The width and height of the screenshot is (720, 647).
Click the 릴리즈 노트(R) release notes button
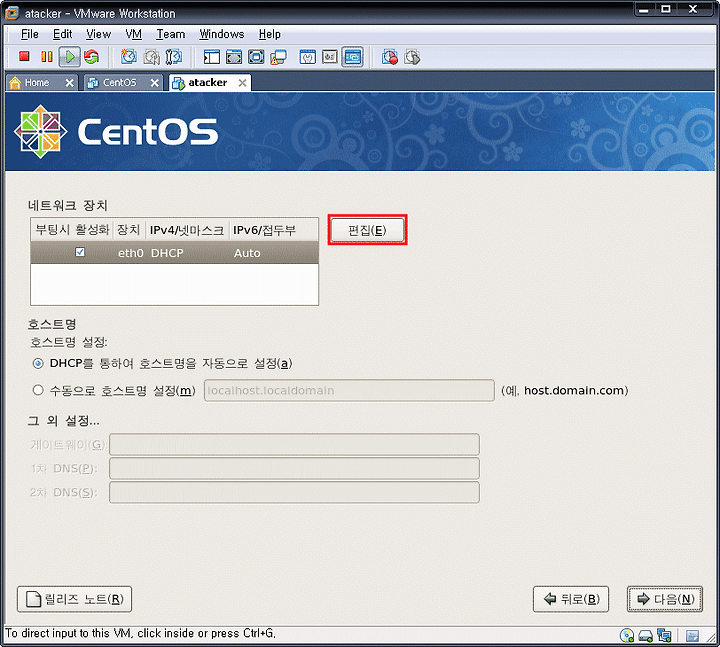(x=74, y=599)
